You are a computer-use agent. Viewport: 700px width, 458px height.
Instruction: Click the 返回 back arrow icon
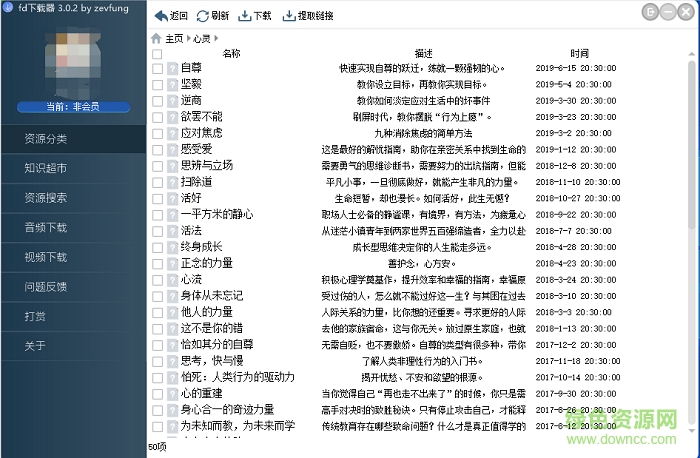(160, 16)
